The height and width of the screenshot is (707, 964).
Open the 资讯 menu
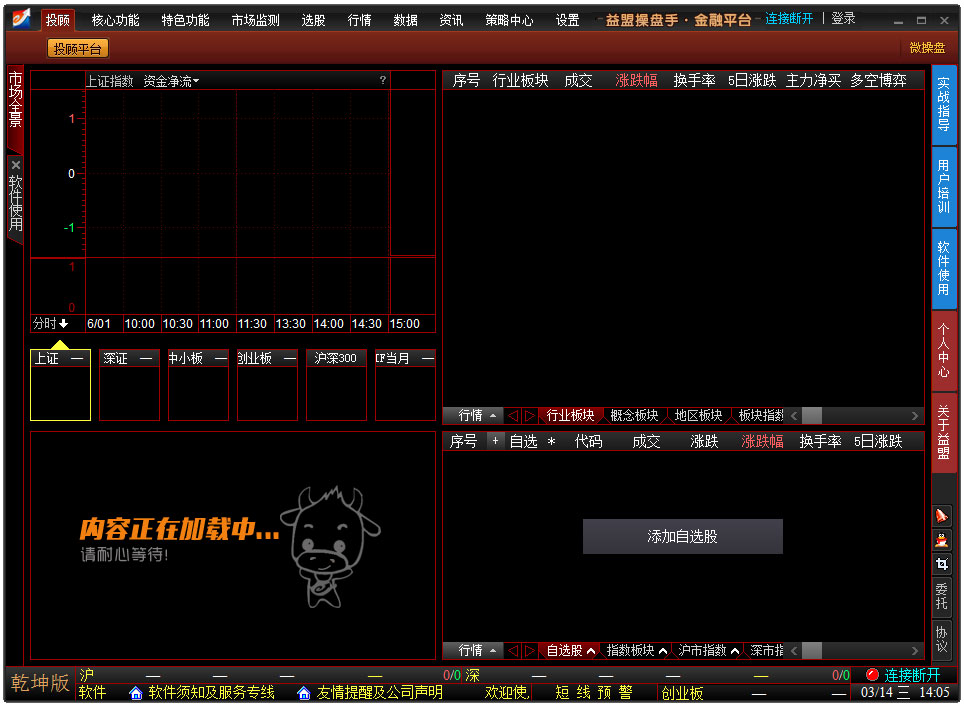click(x=451, y=20)
